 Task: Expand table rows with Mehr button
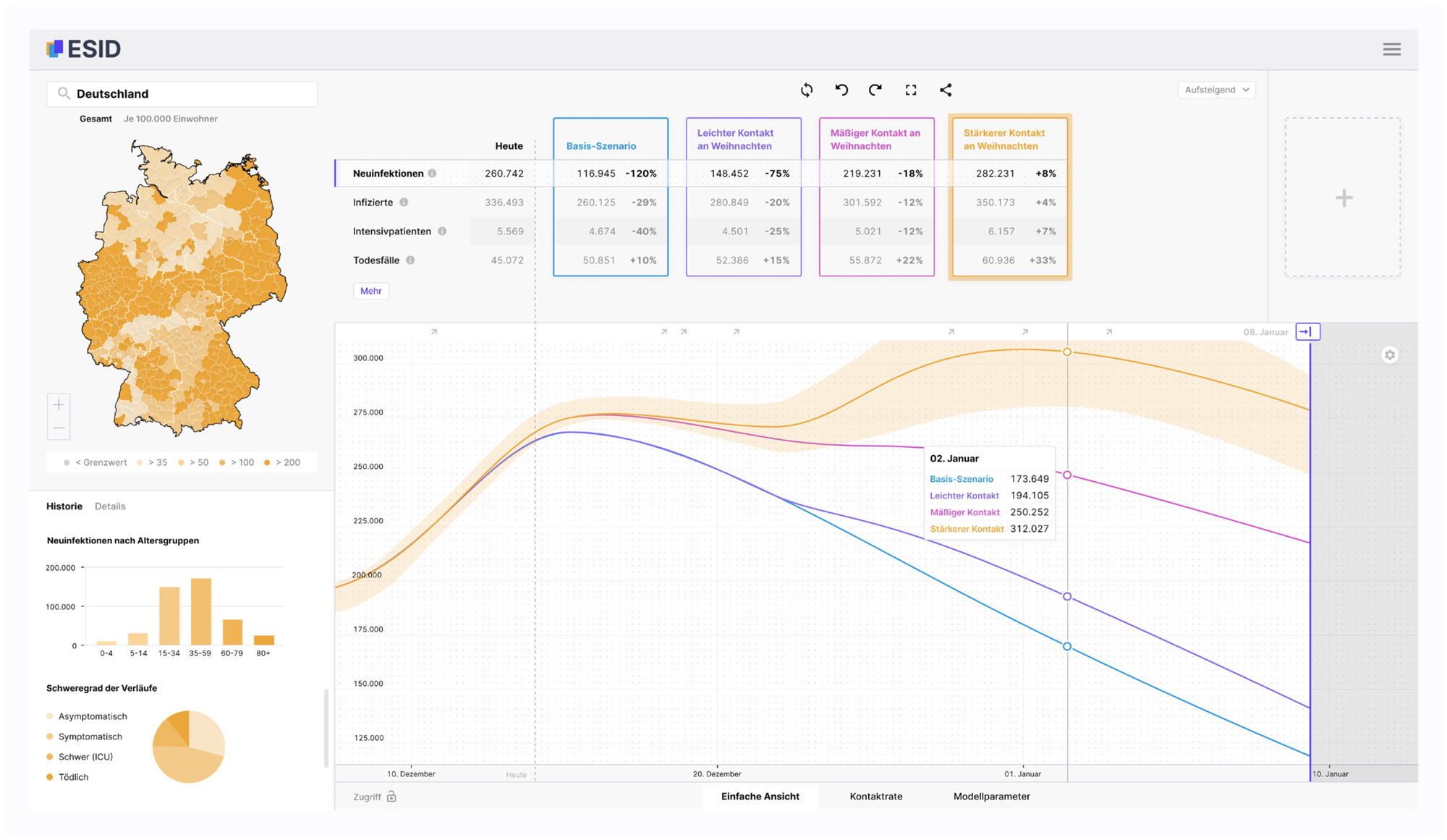(x=370, y=291)
